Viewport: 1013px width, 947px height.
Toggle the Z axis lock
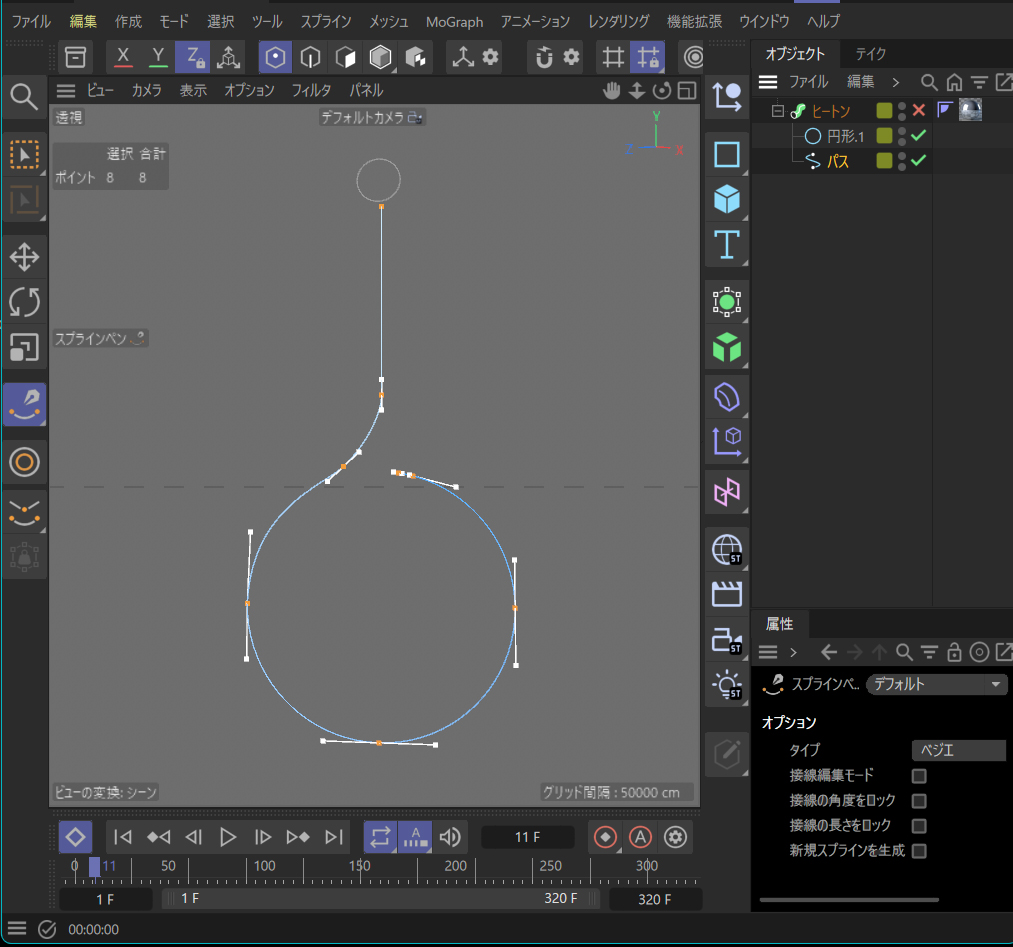tap(191, 57)
